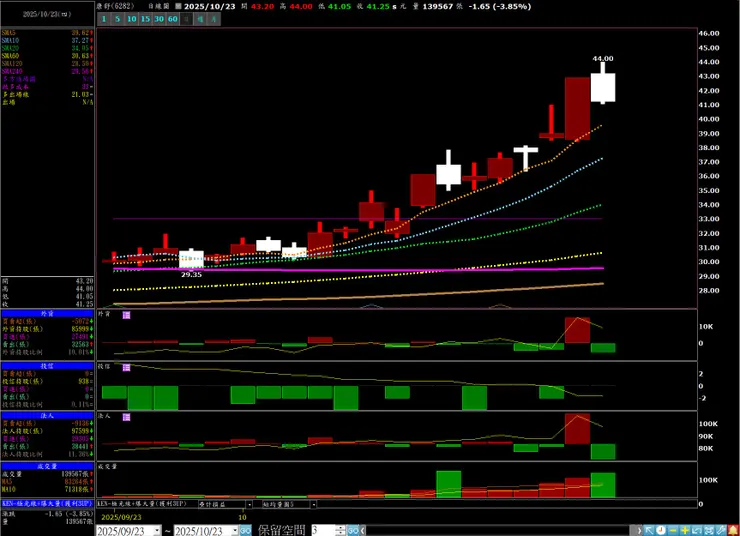Click the yellow plus zoom-in icon
Screen dimensions: 740x536
(685, 530)
